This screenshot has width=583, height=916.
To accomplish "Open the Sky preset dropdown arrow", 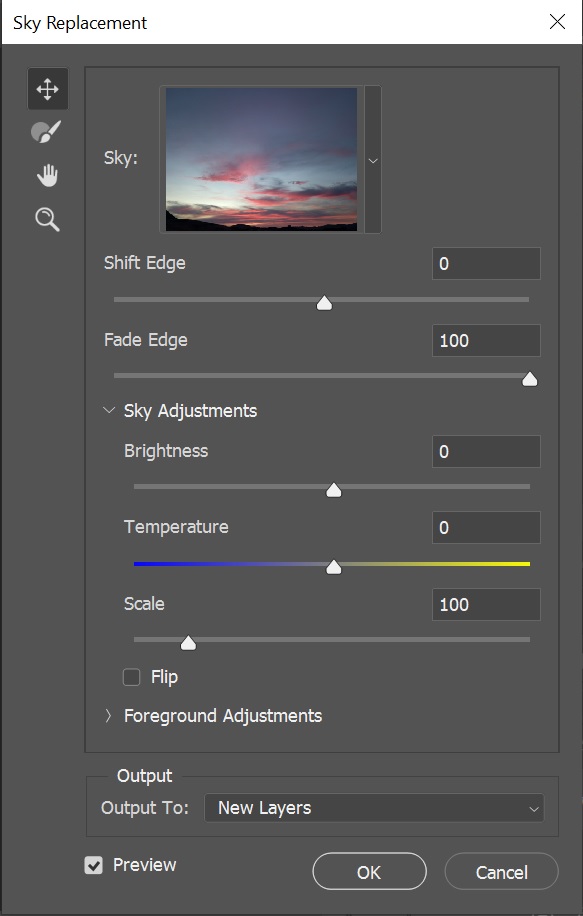I will [373, 160].
